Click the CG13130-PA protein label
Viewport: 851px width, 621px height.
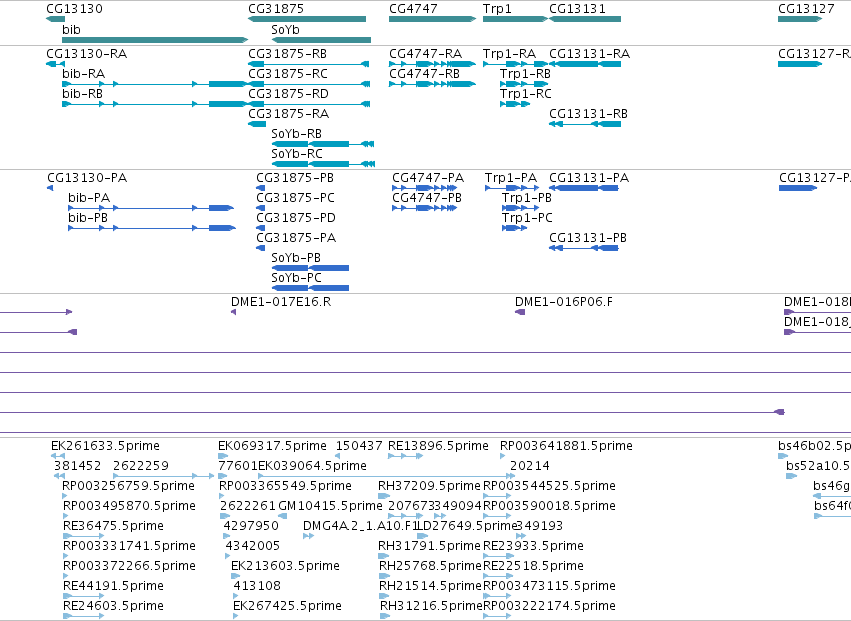point(87,178)
